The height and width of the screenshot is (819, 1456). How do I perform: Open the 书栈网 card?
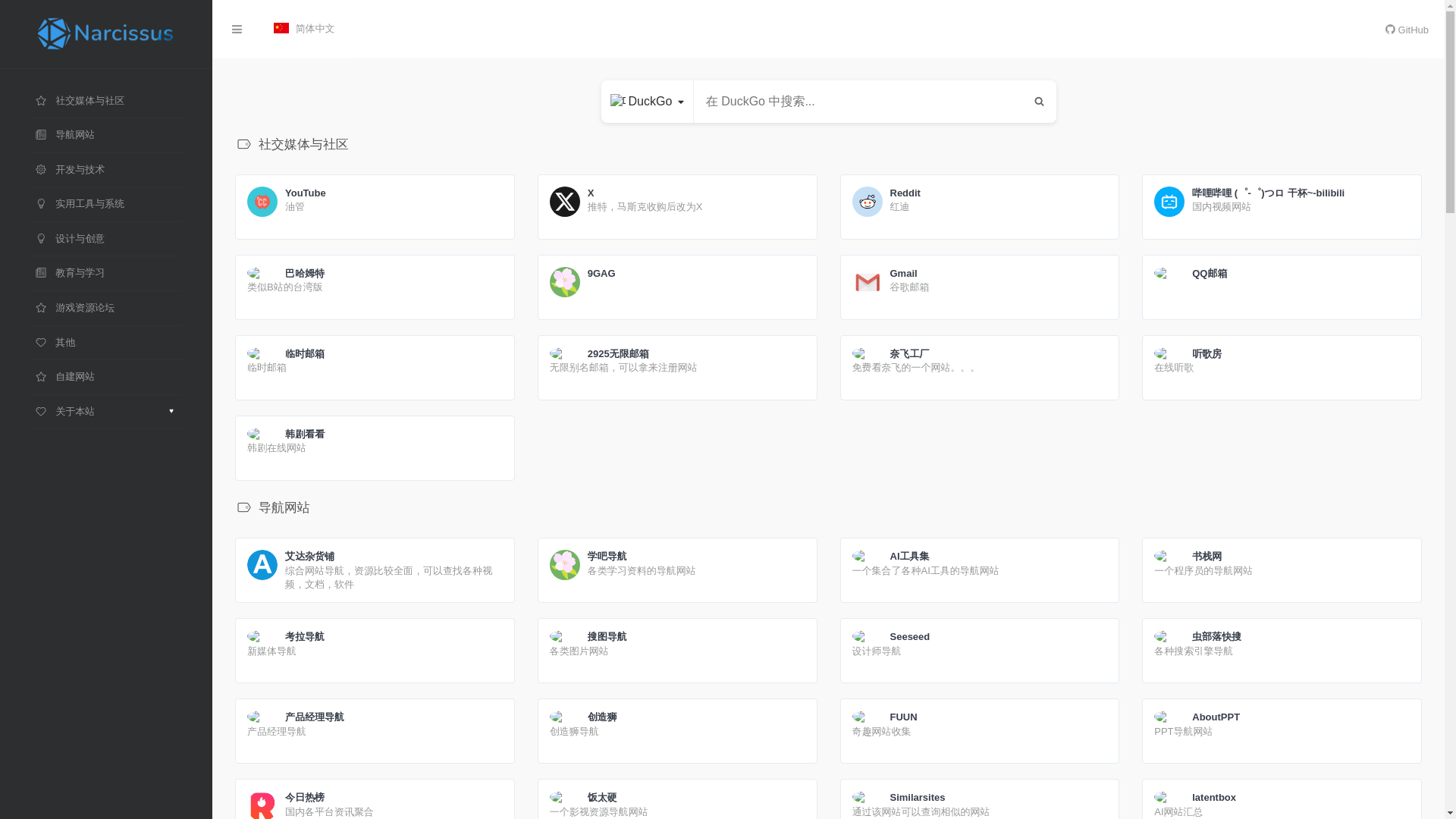1282,570
